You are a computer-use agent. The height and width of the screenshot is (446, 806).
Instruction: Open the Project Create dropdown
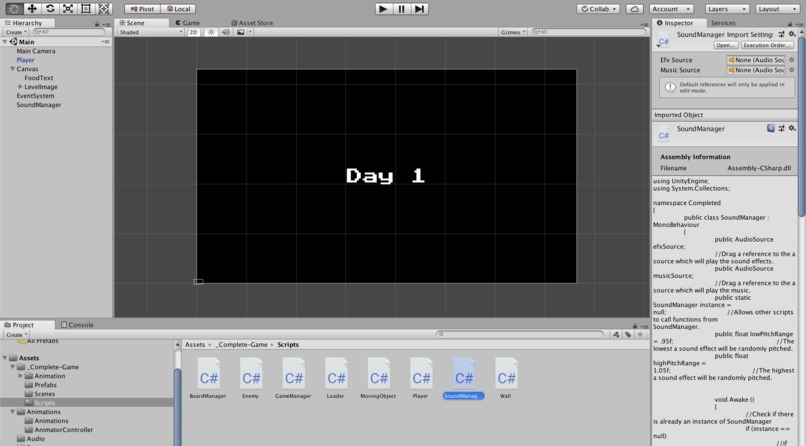coord(16,334)
